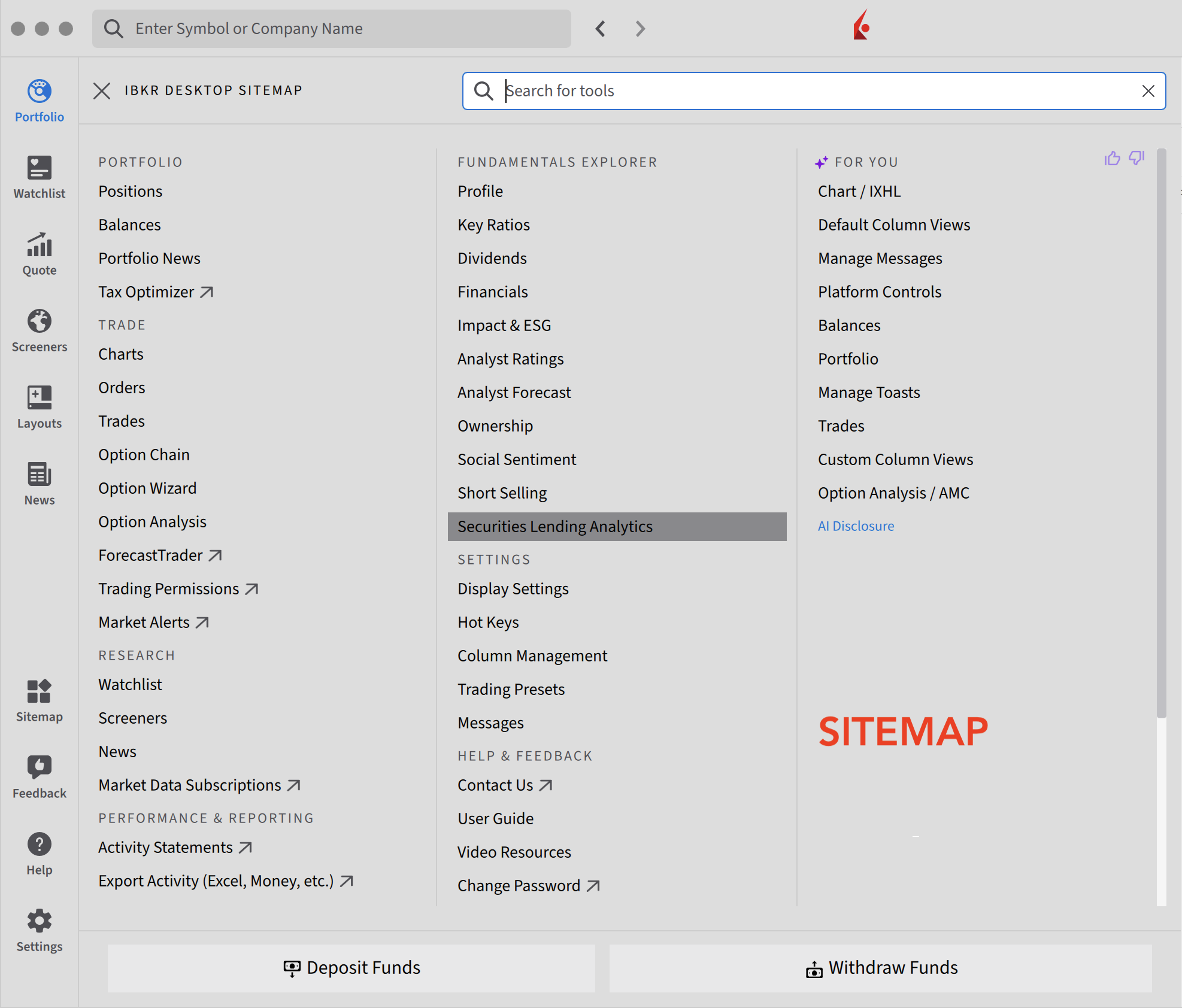Open Export Activity (Excel, Money, etc.)
Viewport: 1182px width, 1008px height.
216,881
